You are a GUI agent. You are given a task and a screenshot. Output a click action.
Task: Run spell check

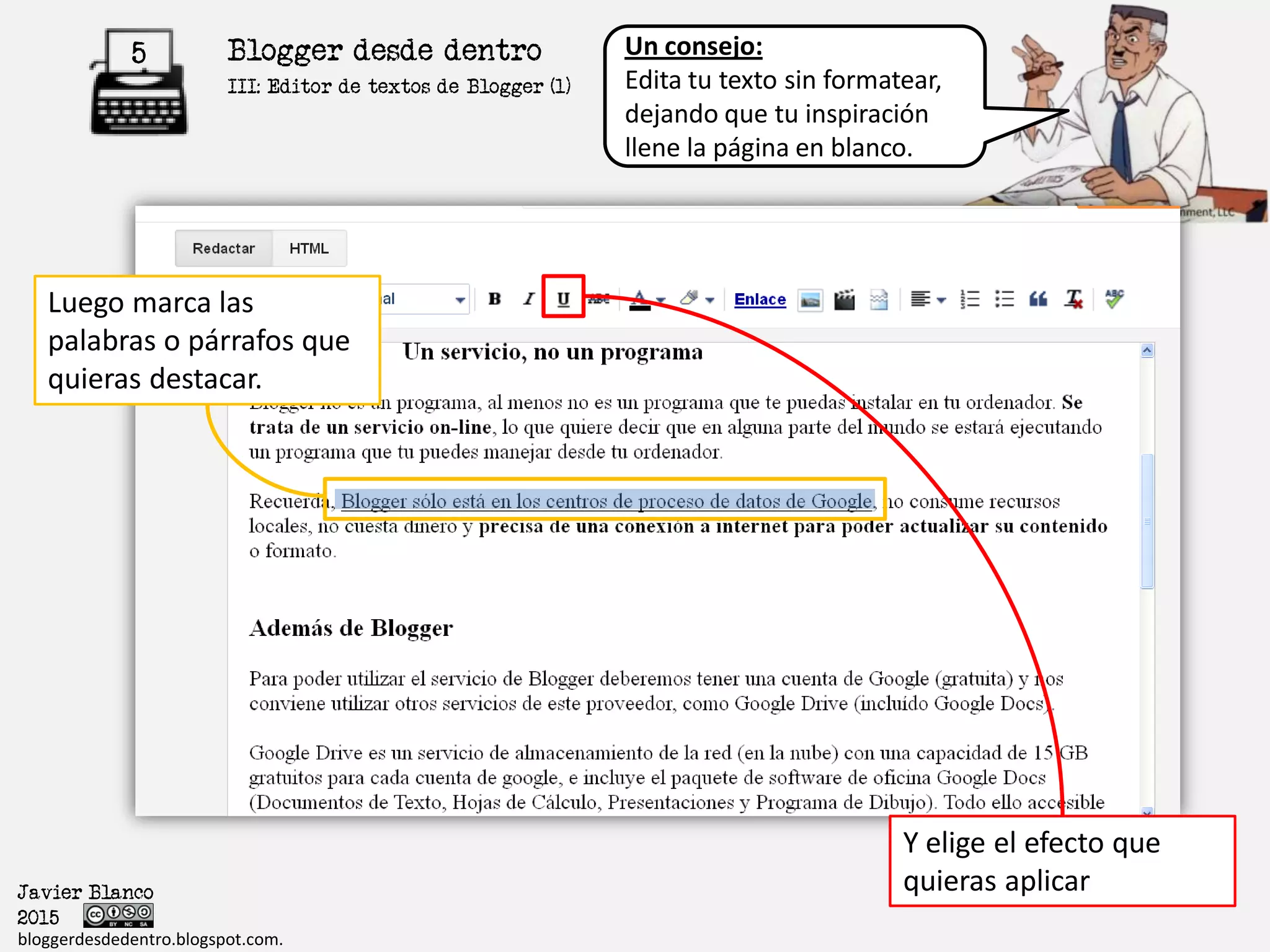[x=1114, y=299]
